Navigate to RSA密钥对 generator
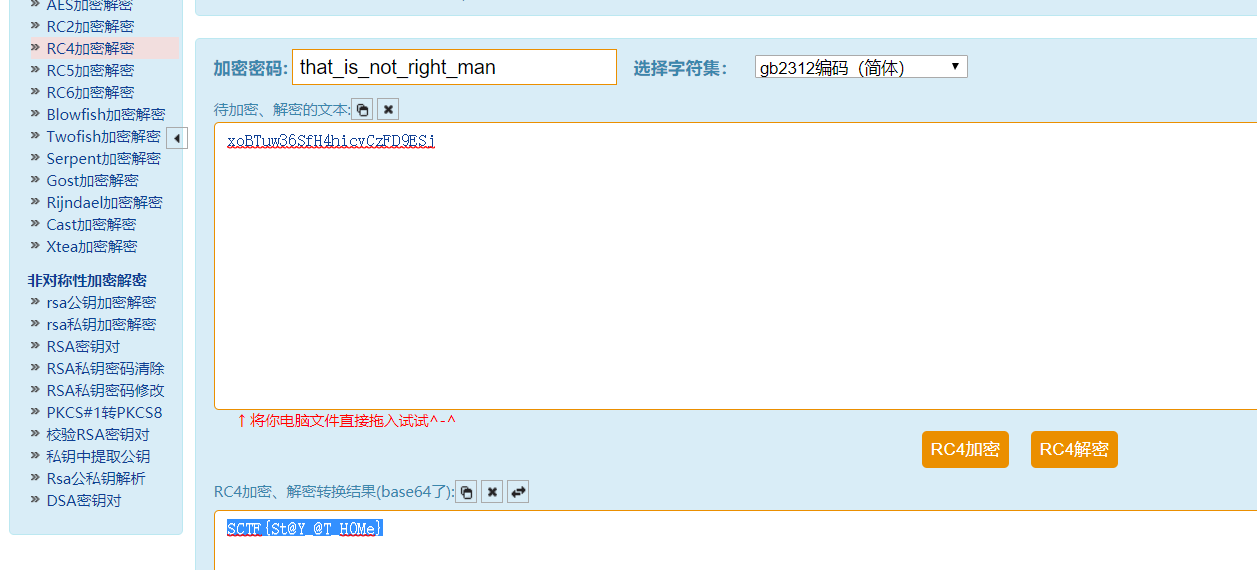 pyautogui.click(x=83, y=346)
